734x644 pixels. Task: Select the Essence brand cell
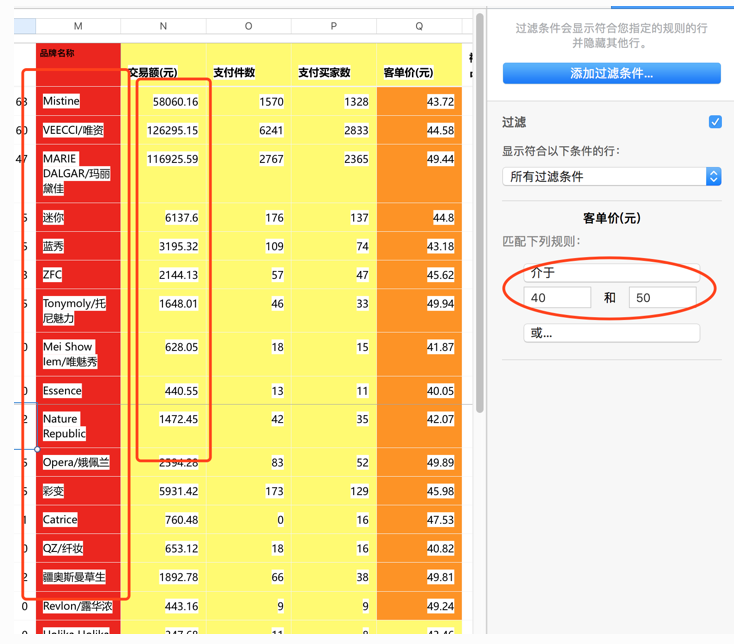[x=78, y=390]
